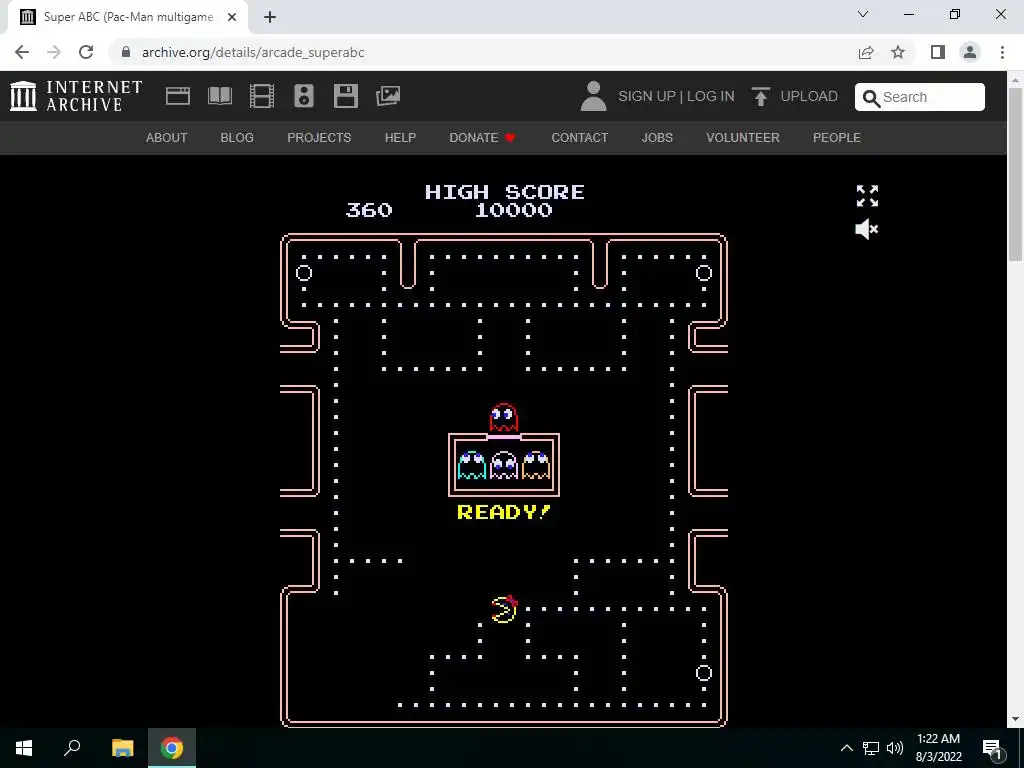The image size is (1024, 768).
Task: Open the Video film strip icon
Action: pos(261,96)
